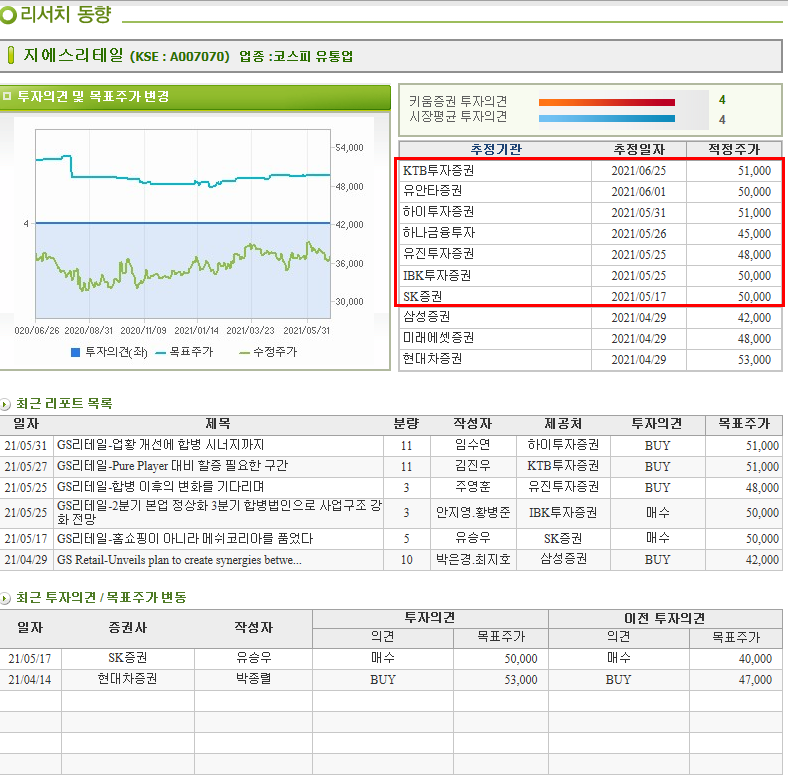Click the 이전 투자의견 header
Image resolution: width=788 pixels, height=776 pixels.
[x=664, y=619]
